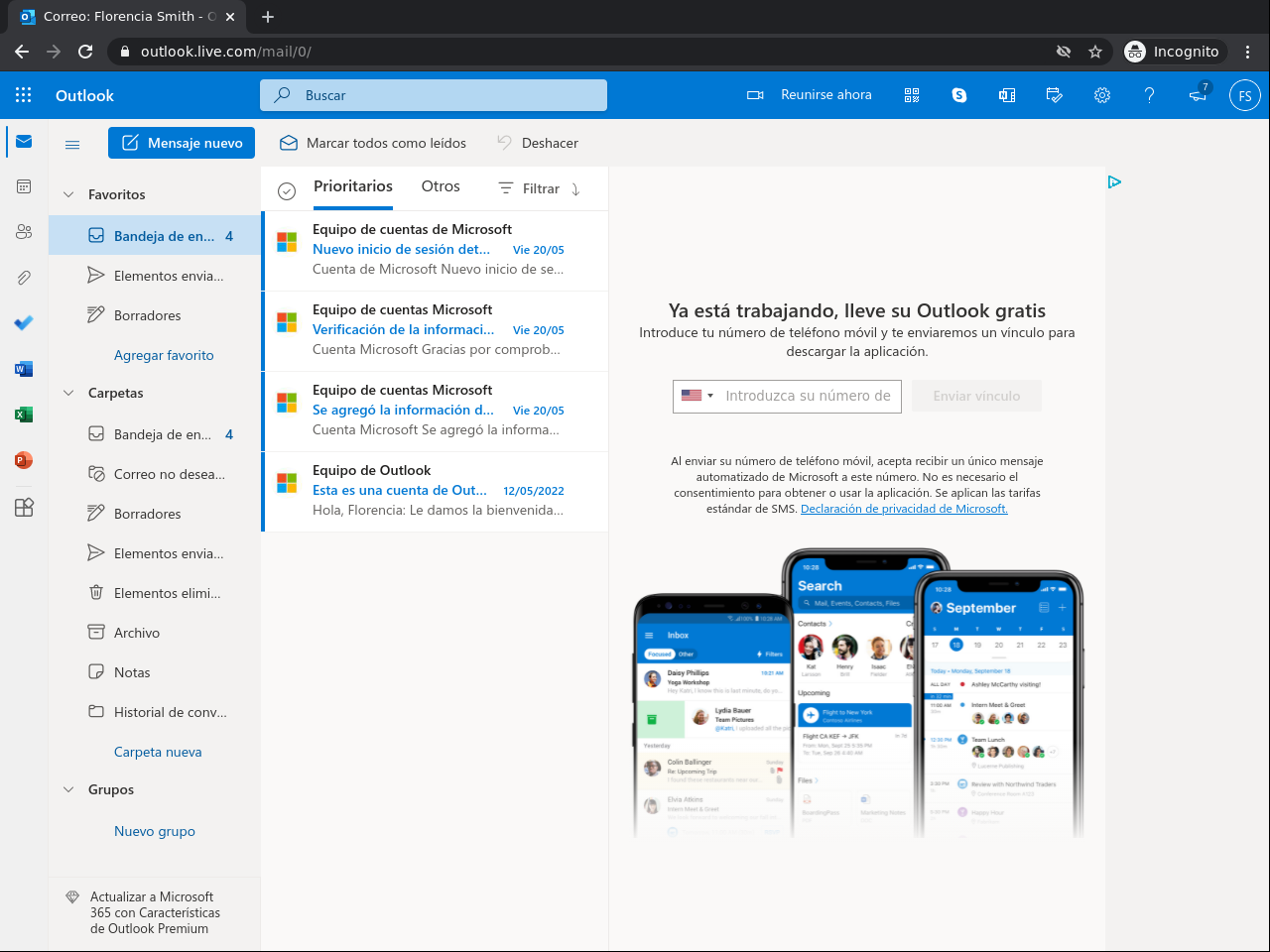Screen dimensions: 1270x952
Task: Collapse the Grupos section
Action: pyautogui.click(x=68, y=789)
